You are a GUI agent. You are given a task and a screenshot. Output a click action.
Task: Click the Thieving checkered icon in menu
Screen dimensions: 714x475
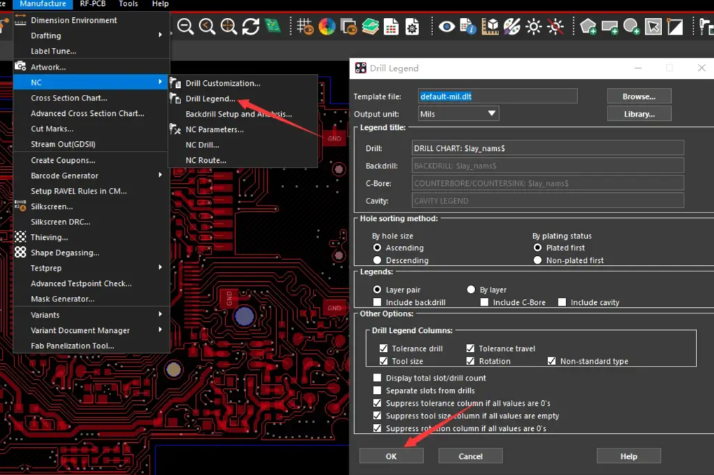click(x=20, y=237)
